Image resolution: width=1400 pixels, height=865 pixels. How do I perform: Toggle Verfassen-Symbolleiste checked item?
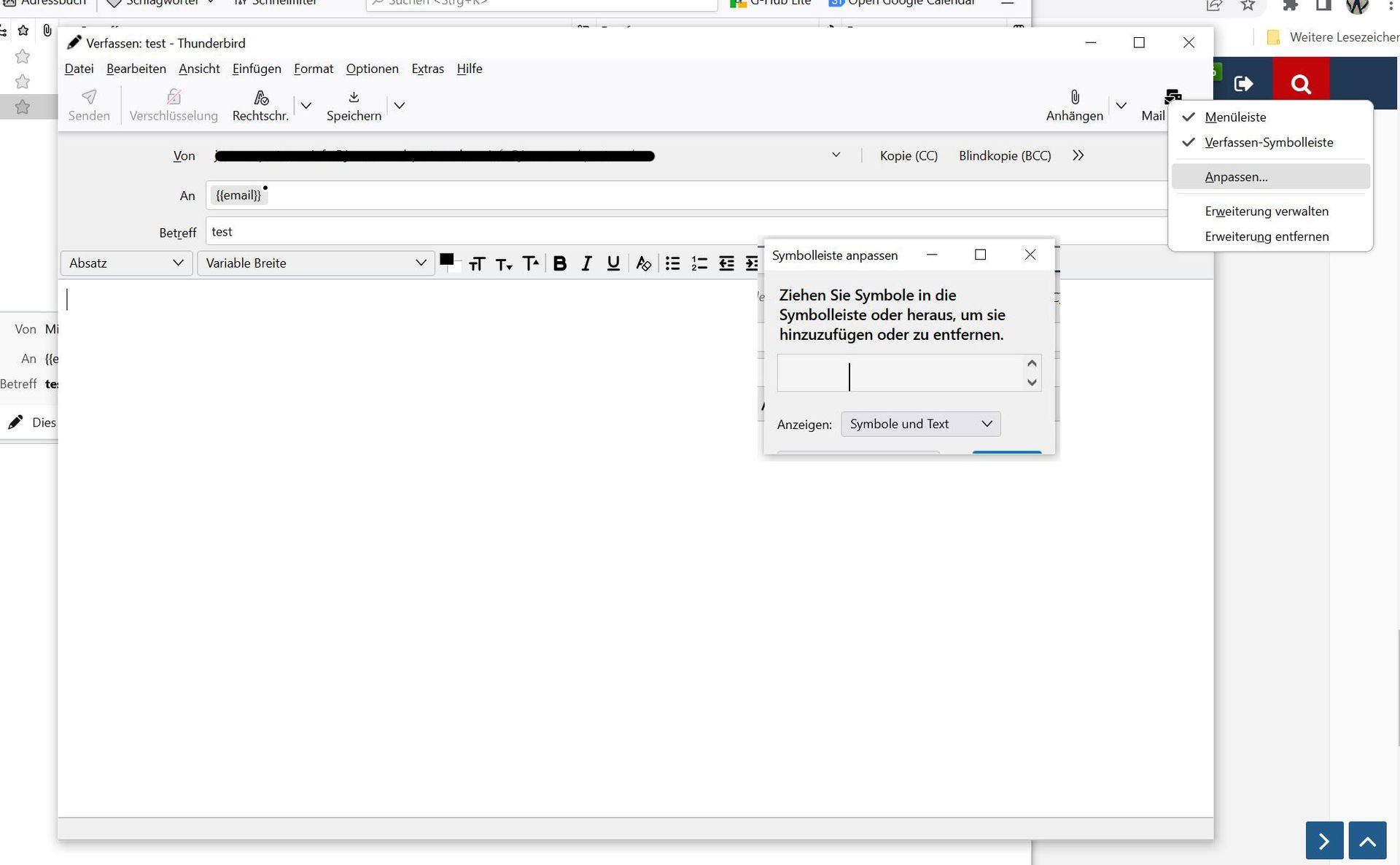(x=1269, y=142)
